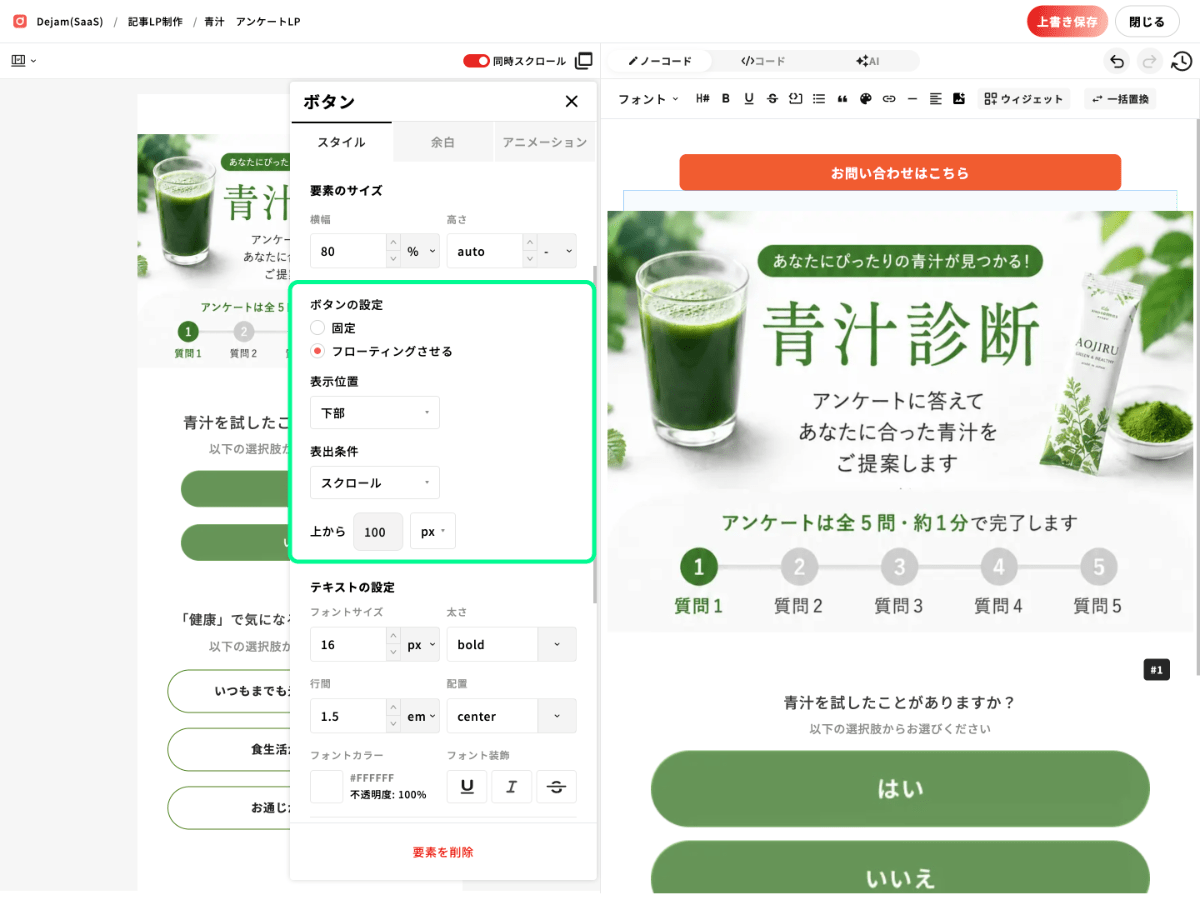
Task: Click the お問い合わせはこちら orange button
Action: pos(900,173)
